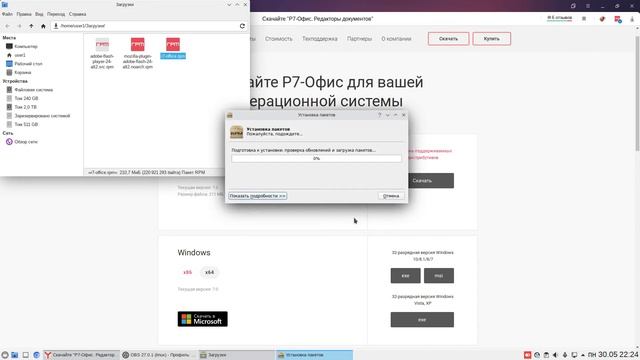640x360 pixels.
Task: Click the 0% installation progress bar
Action: [x=316, y=158]
